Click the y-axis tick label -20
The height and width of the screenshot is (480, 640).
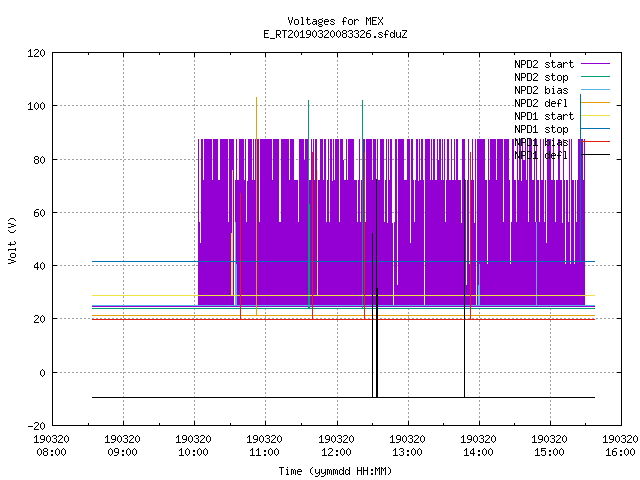[36, 426]
